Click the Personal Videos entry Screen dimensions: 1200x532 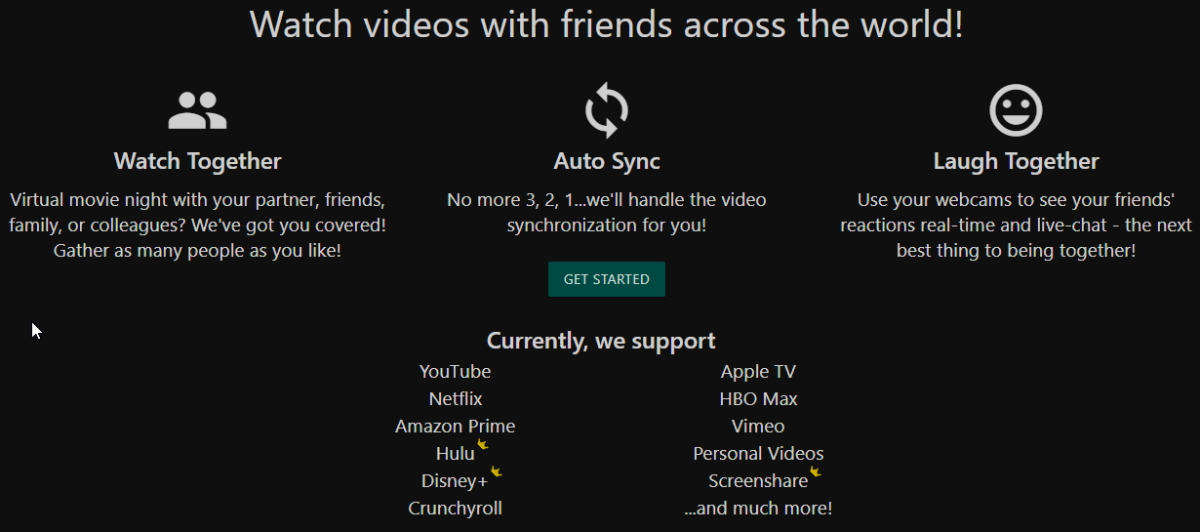tap(758, 454)
